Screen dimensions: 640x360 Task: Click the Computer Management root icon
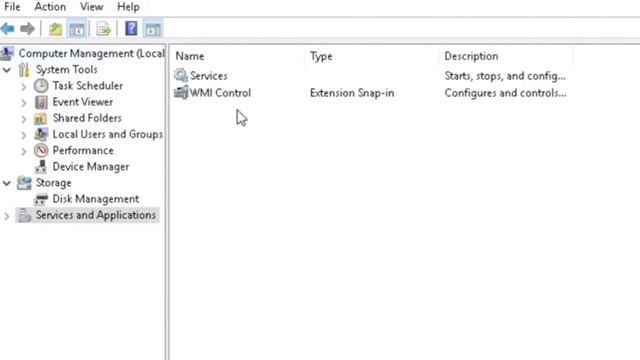(x=7, y=53)
